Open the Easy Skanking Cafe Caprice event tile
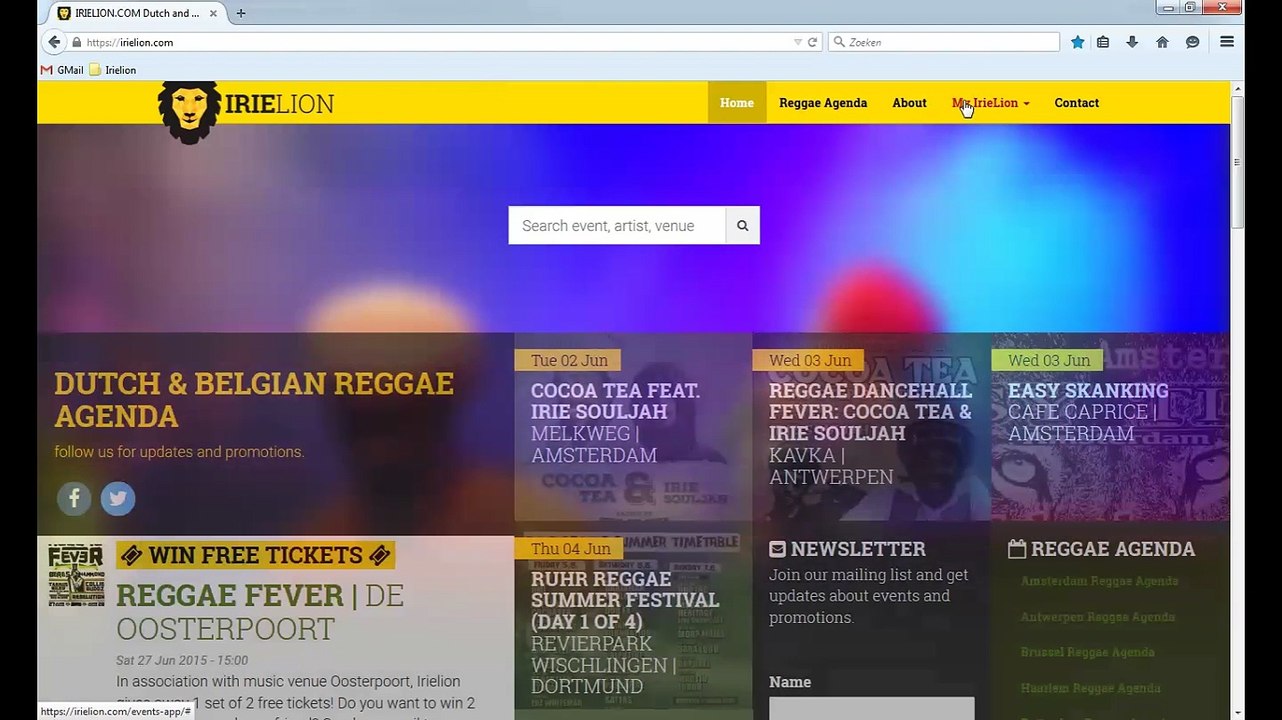This screenshot has width=1282, height=720. click(x=1110, y=427)
